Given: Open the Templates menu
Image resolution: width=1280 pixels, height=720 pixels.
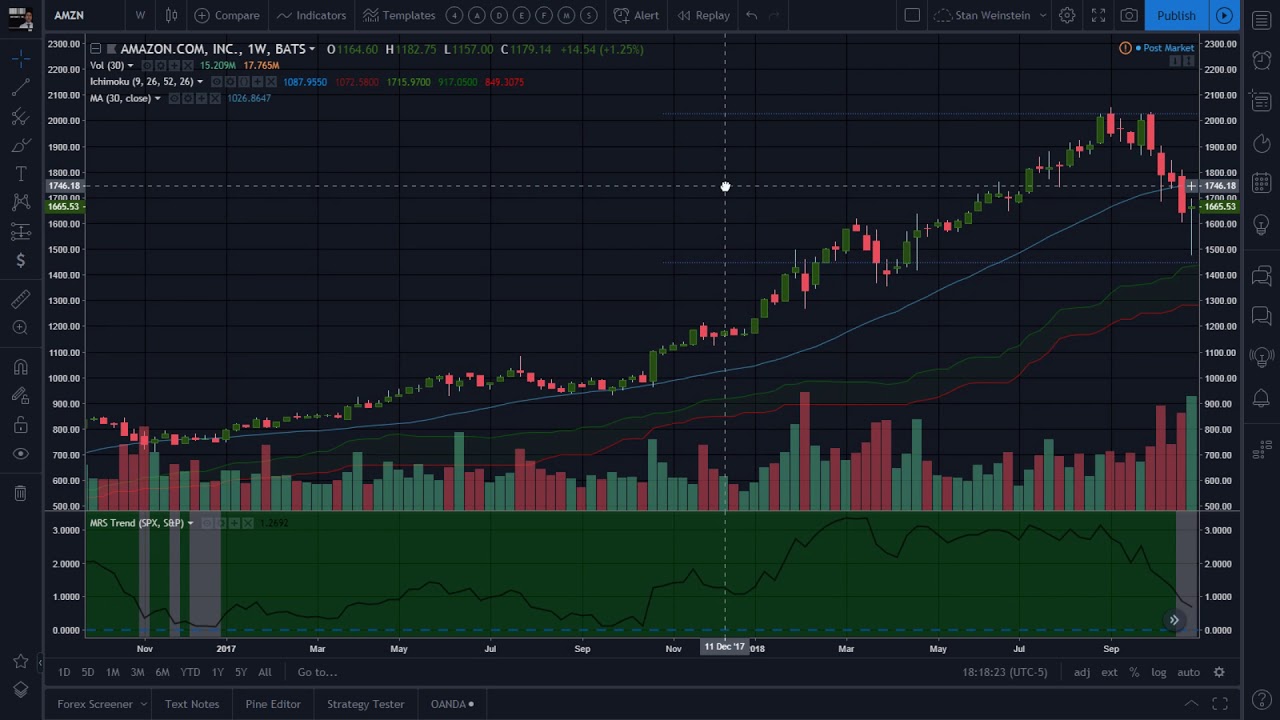Looking at the screenshot, I should point(399,15).
